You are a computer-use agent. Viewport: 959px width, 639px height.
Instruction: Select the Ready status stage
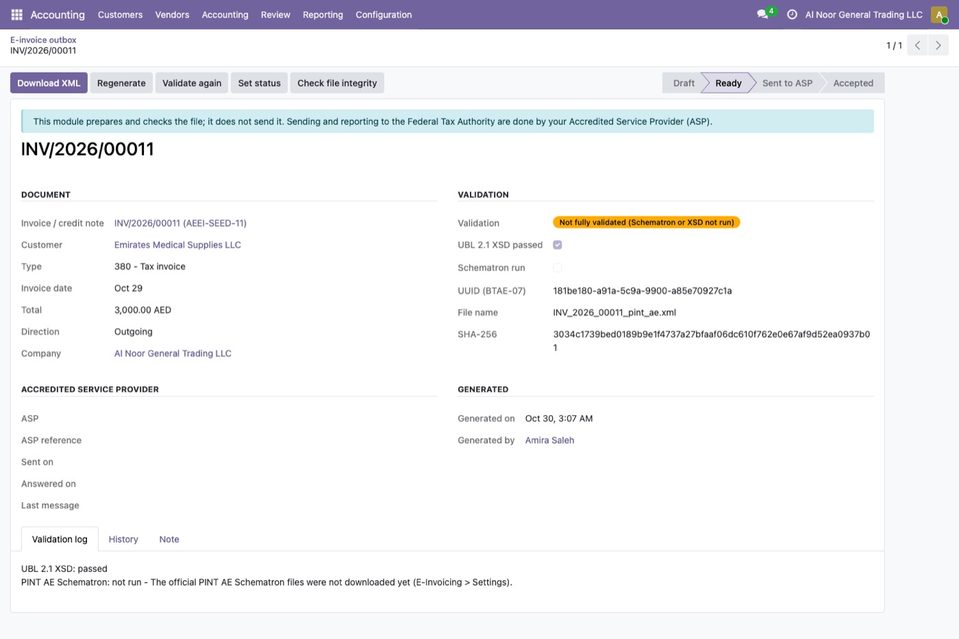728,83
